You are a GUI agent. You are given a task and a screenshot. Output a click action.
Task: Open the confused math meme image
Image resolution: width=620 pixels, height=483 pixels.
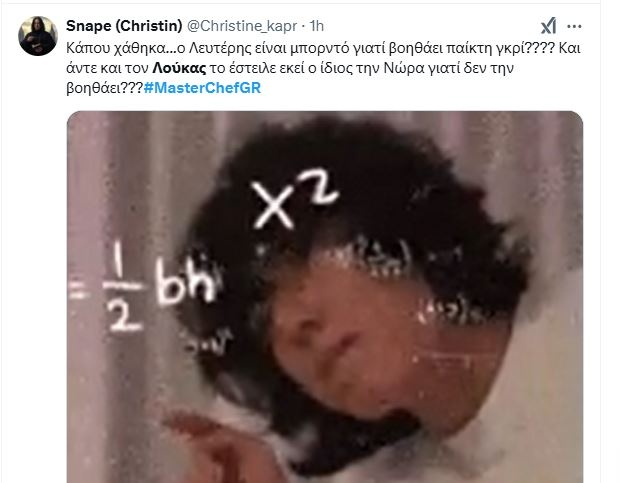click(x=325, y=297)
